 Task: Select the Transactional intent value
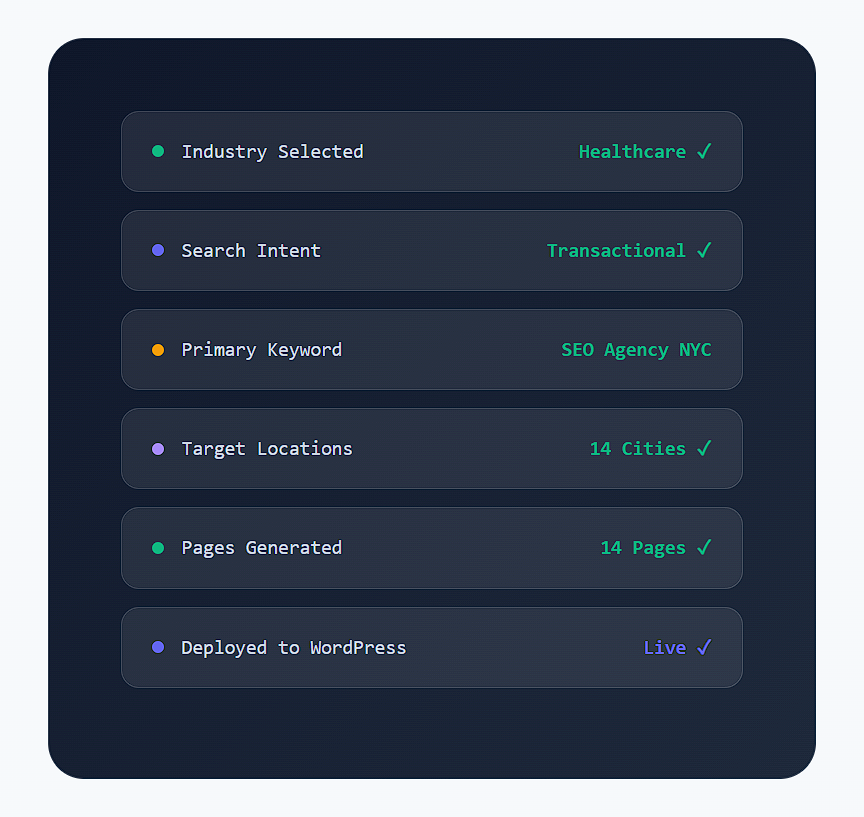616,251
